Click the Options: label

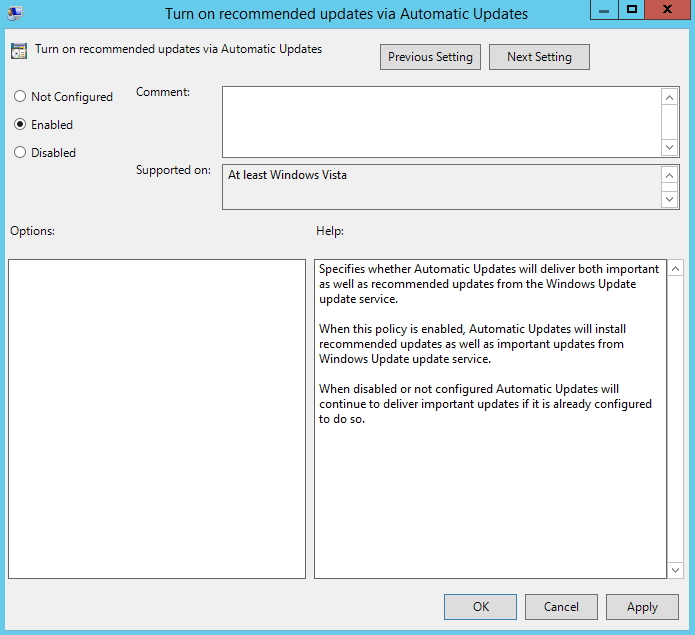pos(32,231)
